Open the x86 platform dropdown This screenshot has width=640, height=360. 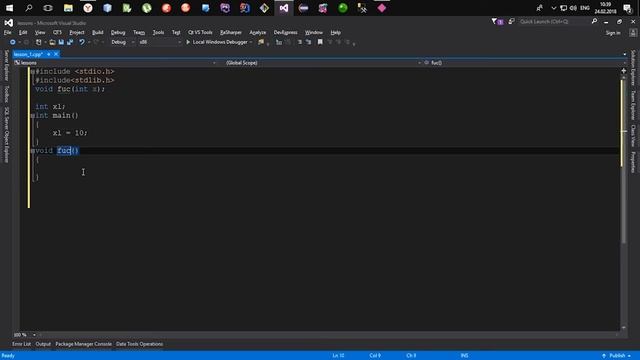point(160,42)
